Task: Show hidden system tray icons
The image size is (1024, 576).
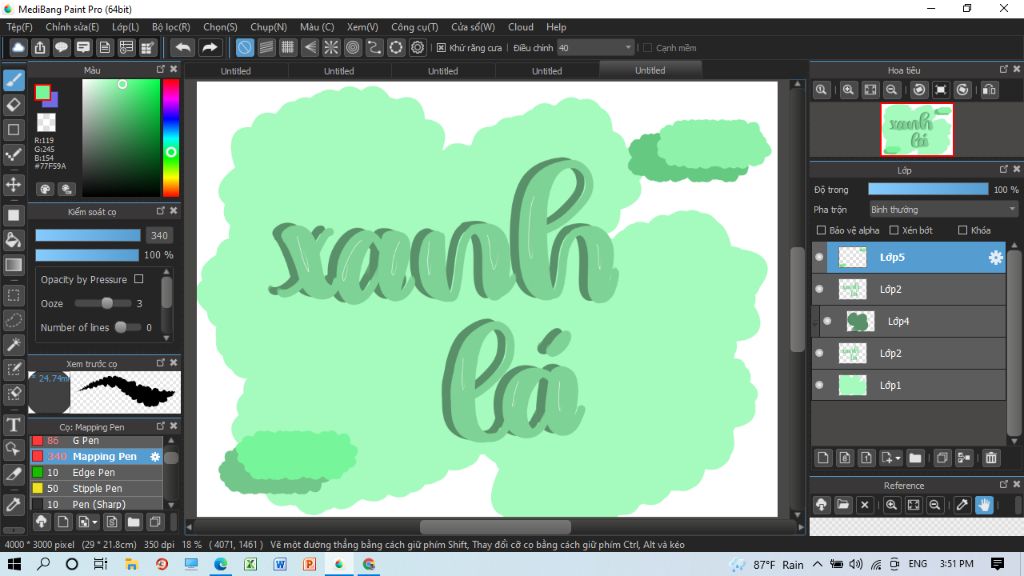Action: [817, 564]
